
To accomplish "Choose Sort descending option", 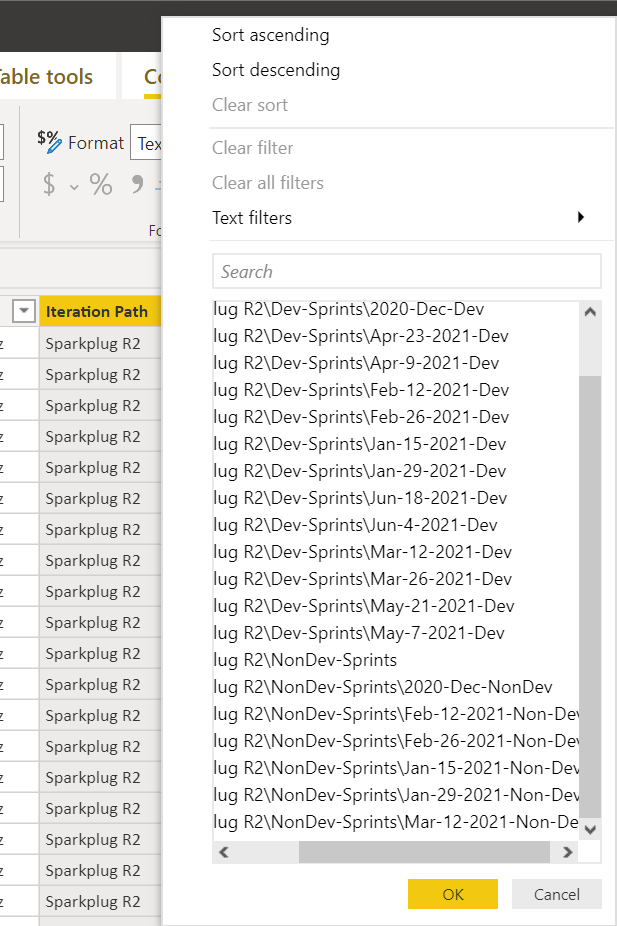I will click(x=276, y=70).
